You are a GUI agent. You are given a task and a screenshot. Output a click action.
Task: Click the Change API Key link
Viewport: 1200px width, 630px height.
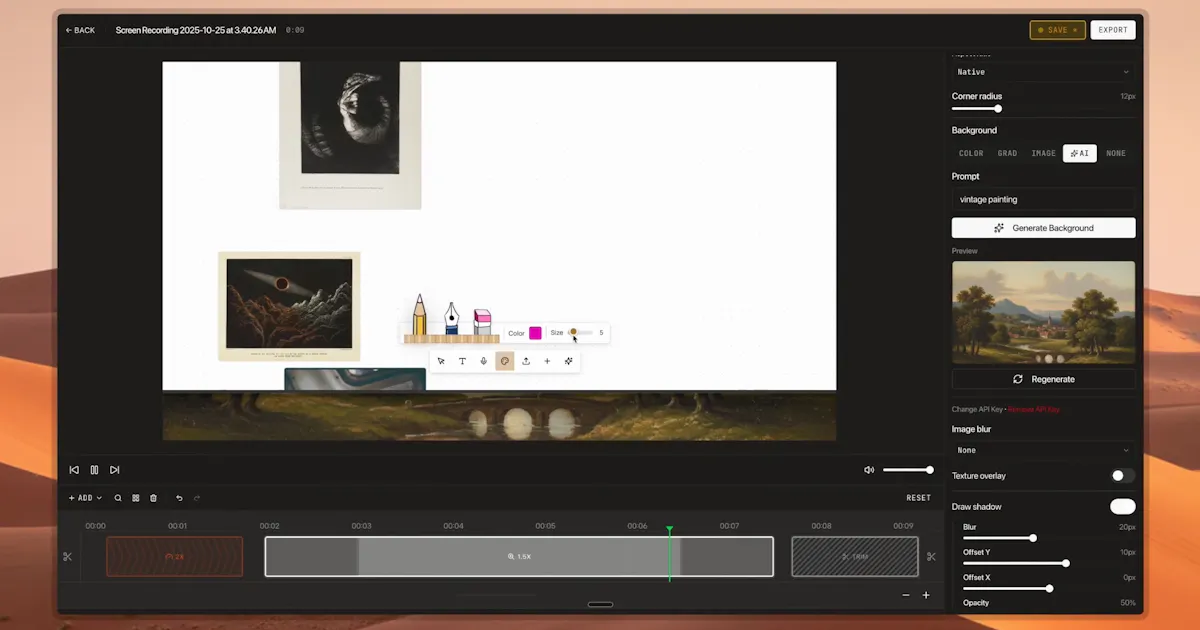pyautogui.click(x=977, y=409)
